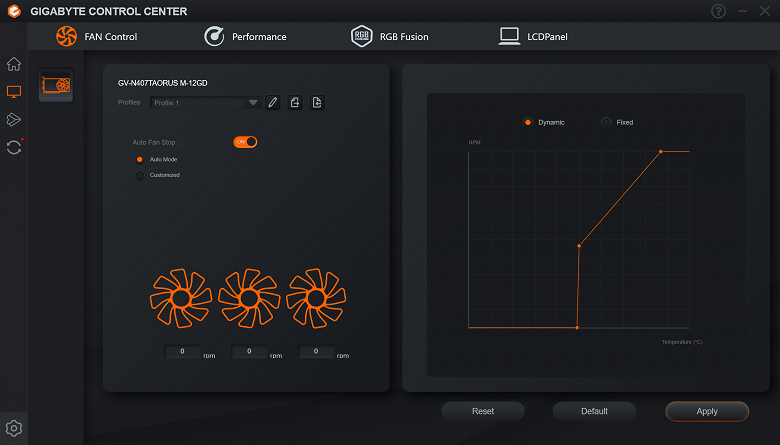
Task: Select the graphics card device thumbnail
Action: point(56,85)
